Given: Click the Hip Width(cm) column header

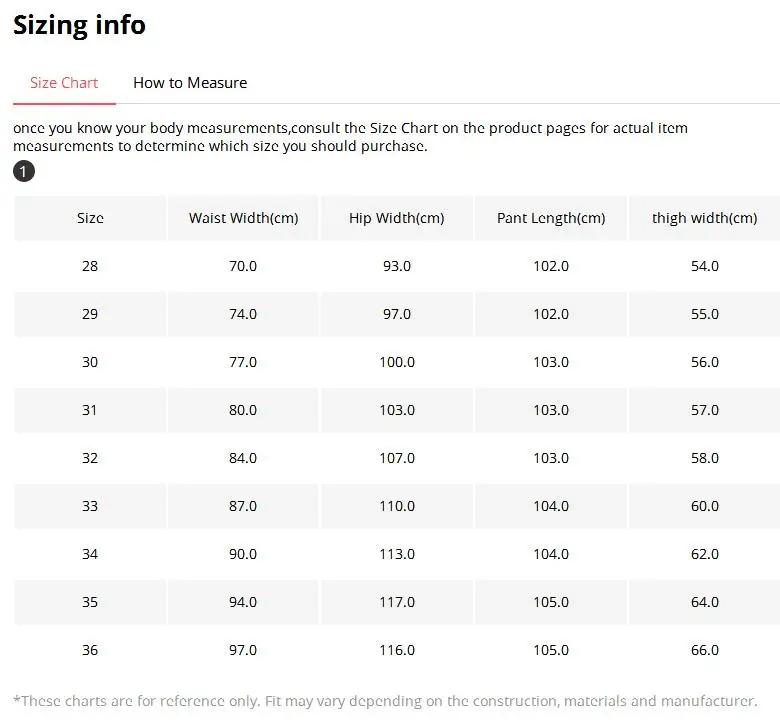Looking at the screenshot, I should point(397,218).
